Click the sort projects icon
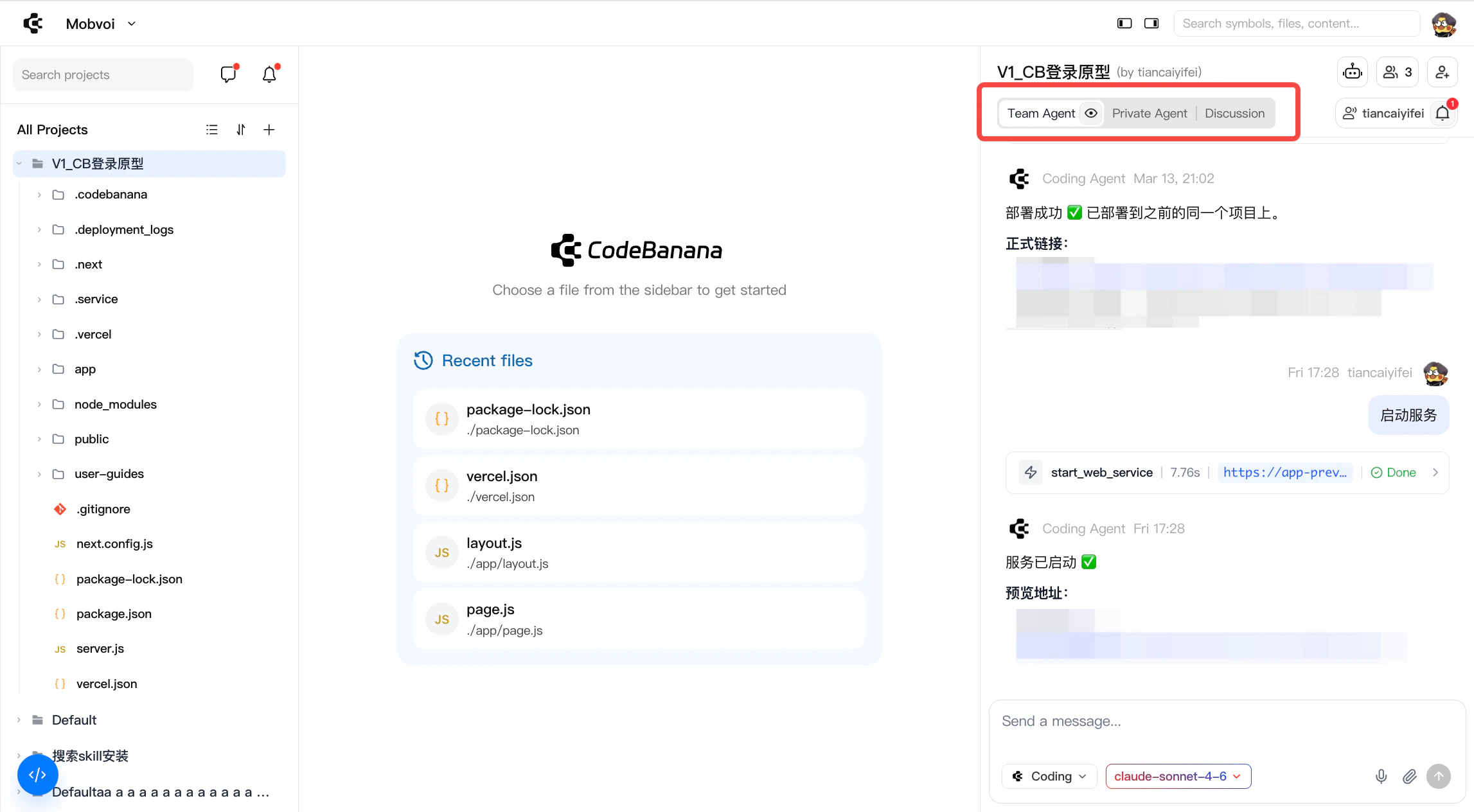The width and height of the screenshot is (1474, 812). 241,130
